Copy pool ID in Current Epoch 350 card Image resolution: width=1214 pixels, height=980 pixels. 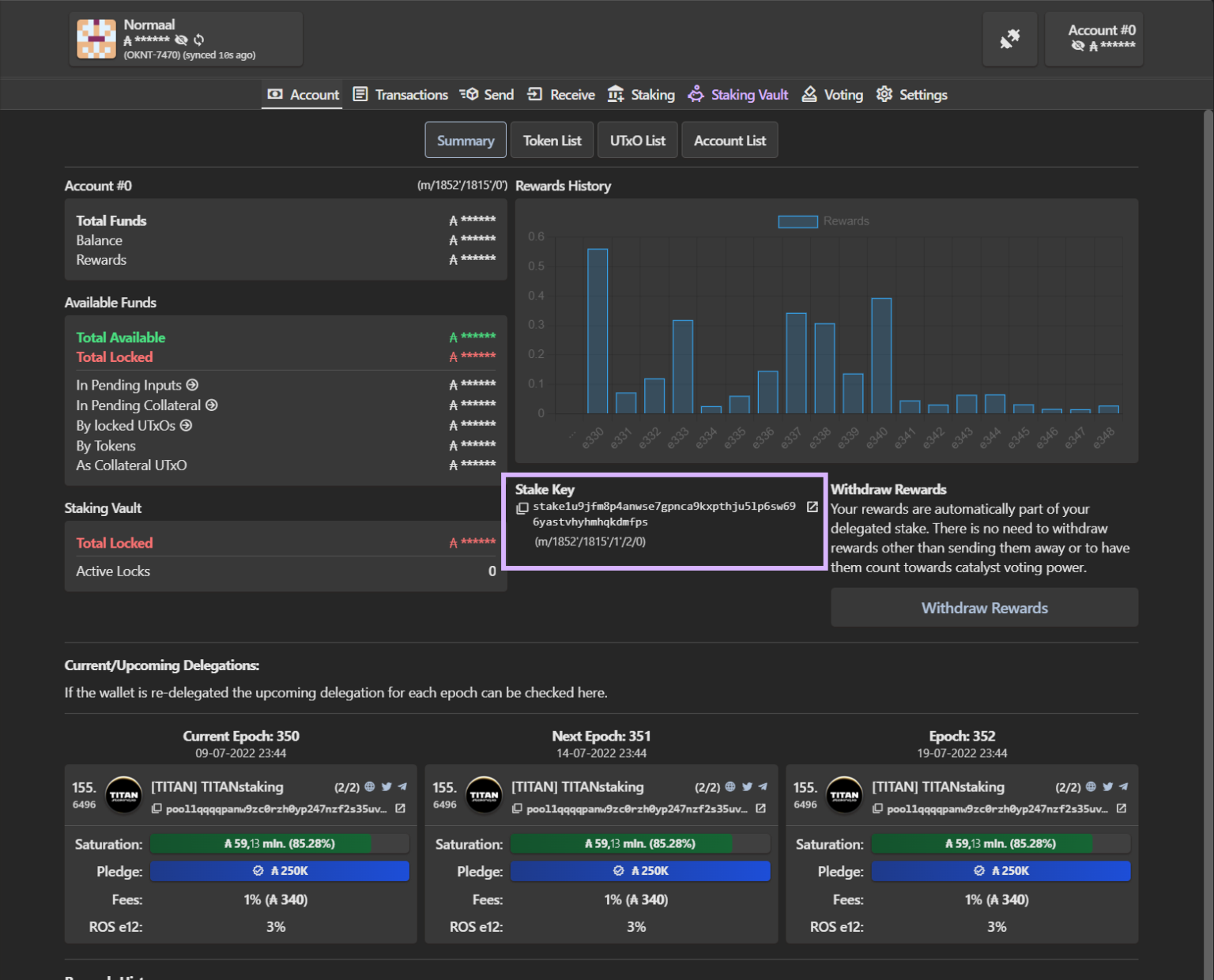(x=156, y=808)
